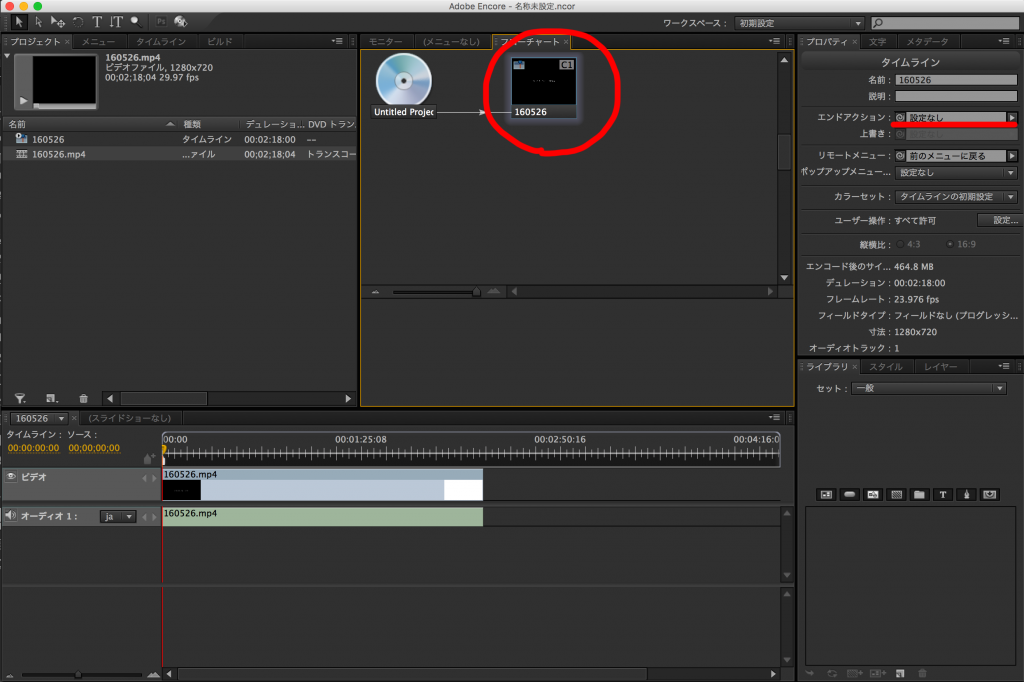The image size is (1024, 682).
Task: Activate the Zoom magnifier tool
Action: point(136,21)
